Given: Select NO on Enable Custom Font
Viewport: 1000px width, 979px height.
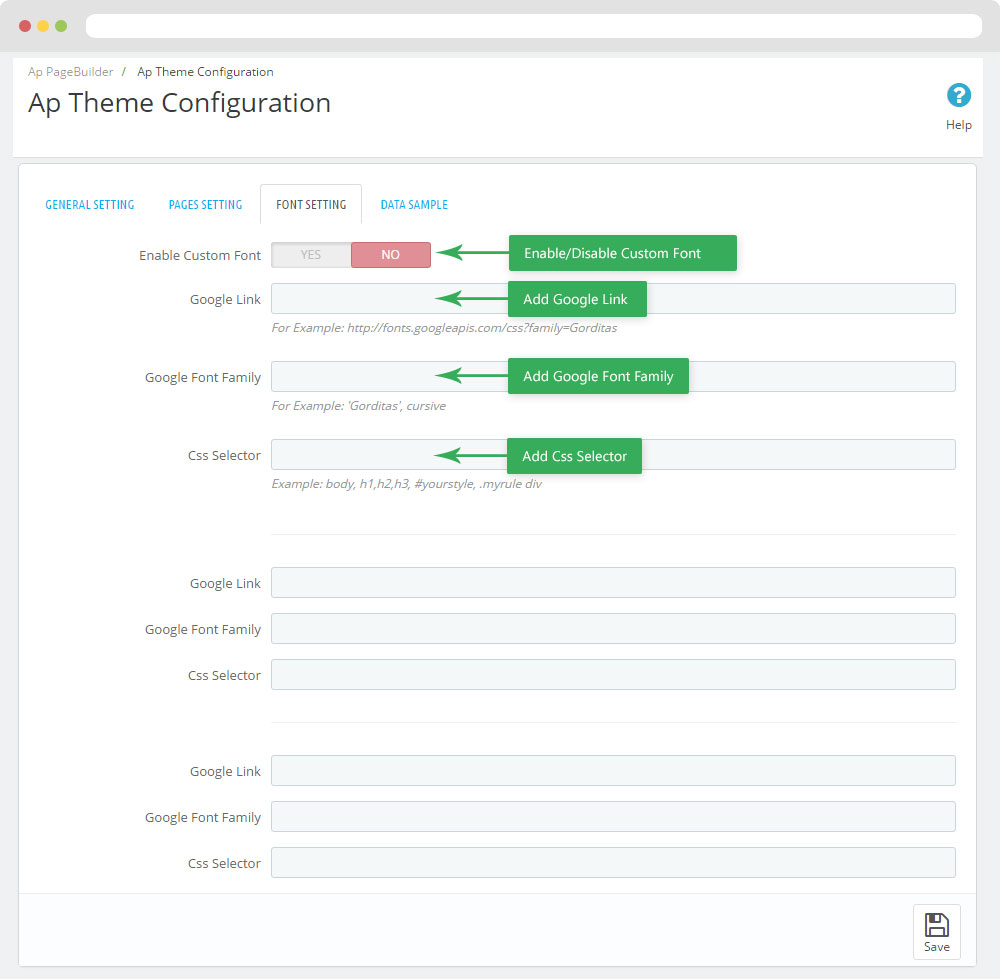Looking at the screenshot, I should pos(390,255).
